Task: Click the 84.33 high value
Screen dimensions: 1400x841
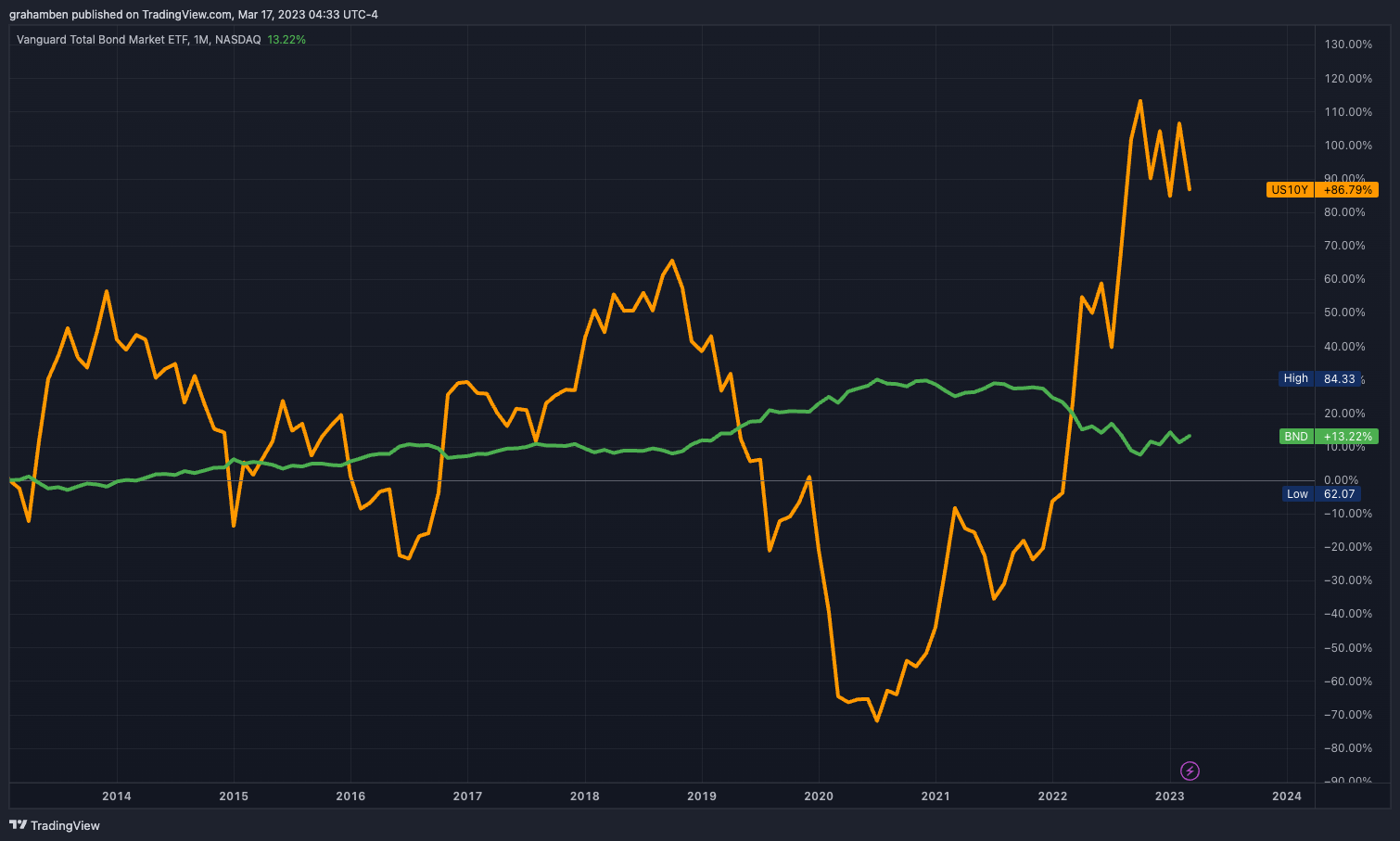Action: [1339, 378]
